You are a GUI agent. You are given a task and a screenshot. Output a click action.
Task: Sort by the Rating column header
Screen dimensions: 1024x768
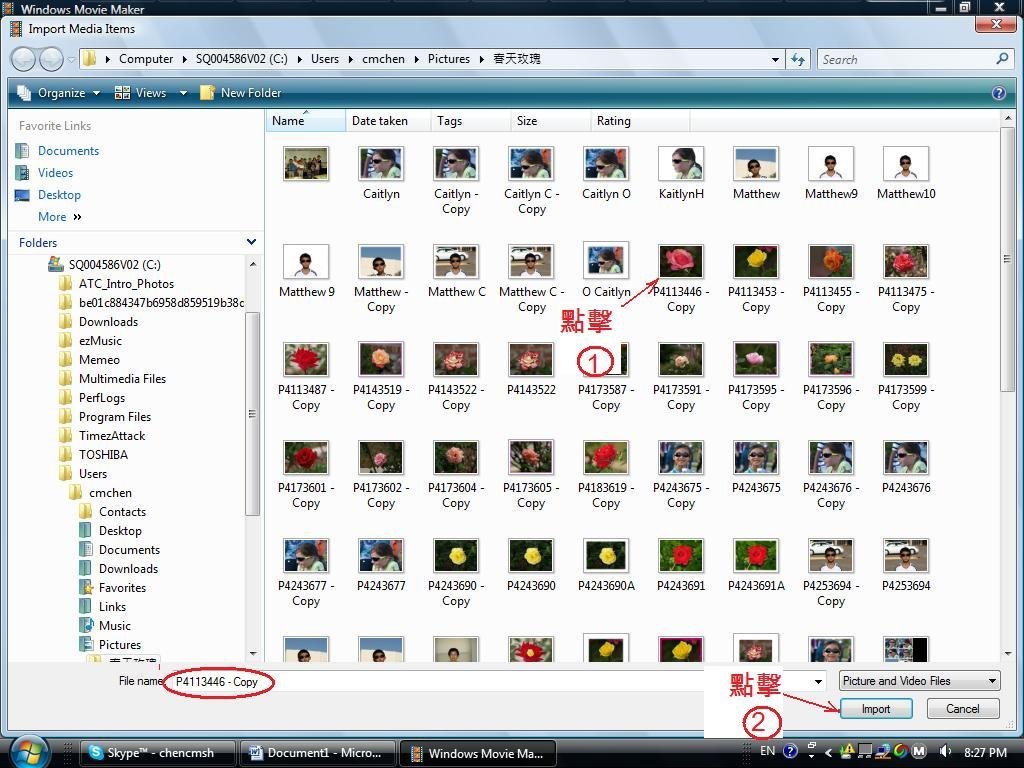click(x=640, y=121)
